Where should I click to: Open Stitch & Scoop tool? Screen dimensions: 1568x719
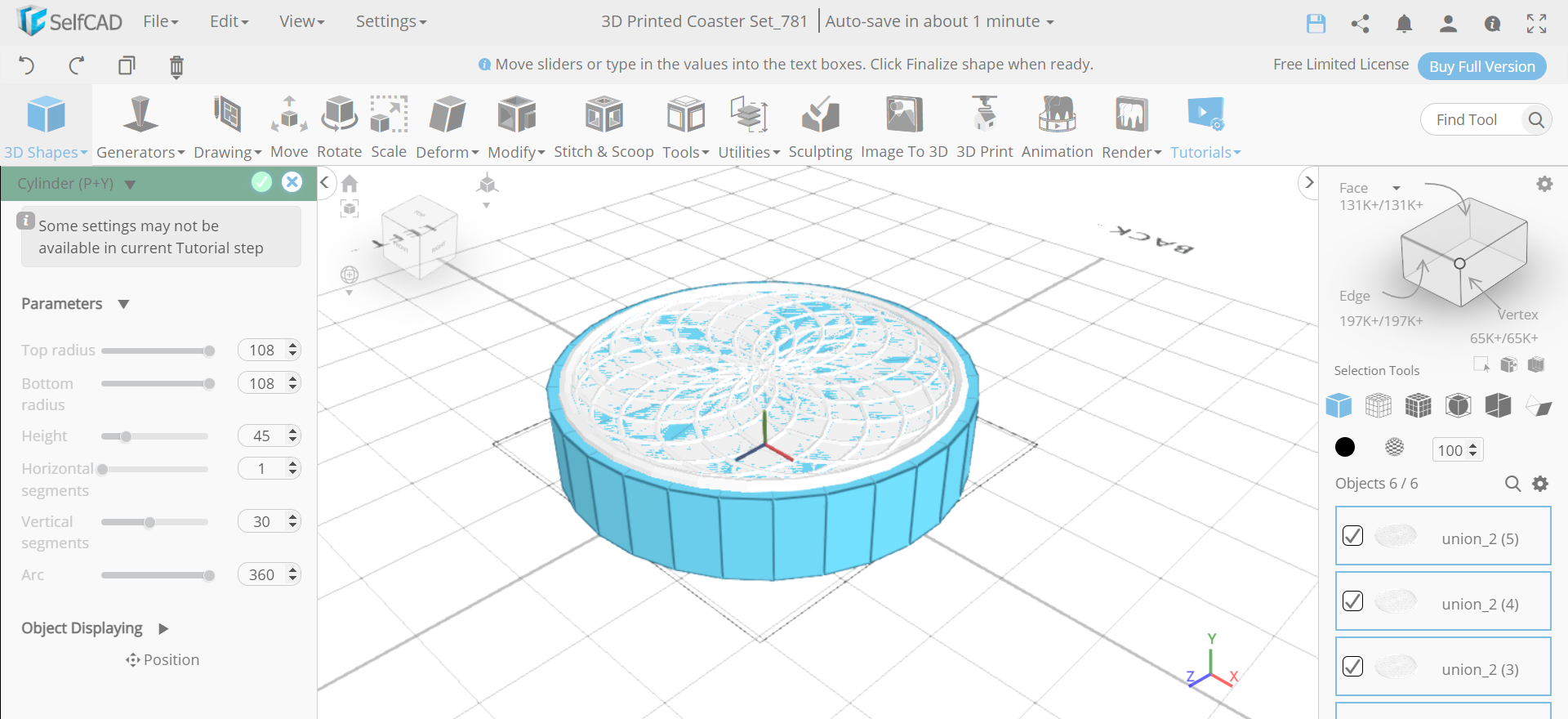[604, 127]
